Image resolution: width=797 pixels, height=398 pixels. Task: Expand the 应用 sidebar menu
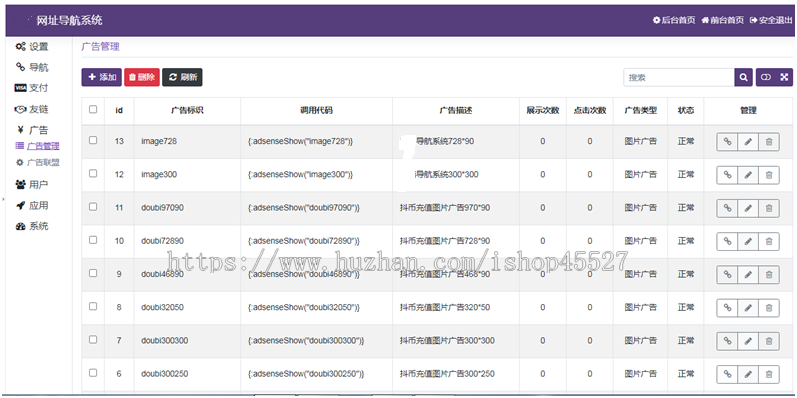coord(32,205)
